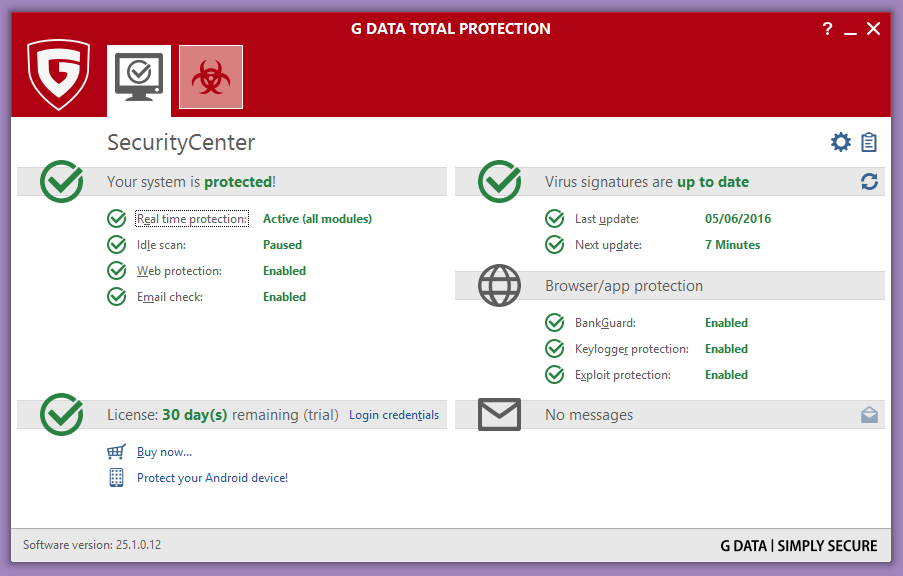903x576 pixels.
Task: Open the read-messages icon beside No messages
Action: tap(869, 415)
